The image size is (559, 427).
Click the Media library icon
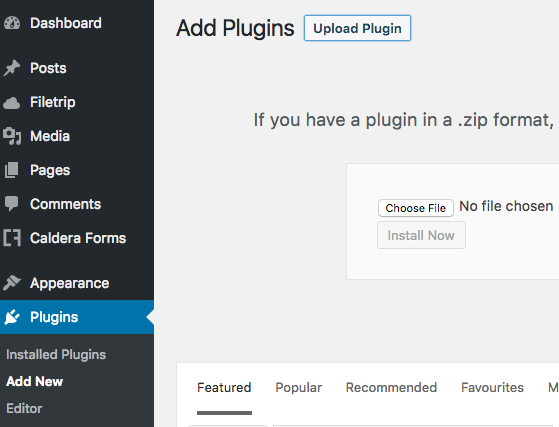pyautogui.click(x=12, y=136)
